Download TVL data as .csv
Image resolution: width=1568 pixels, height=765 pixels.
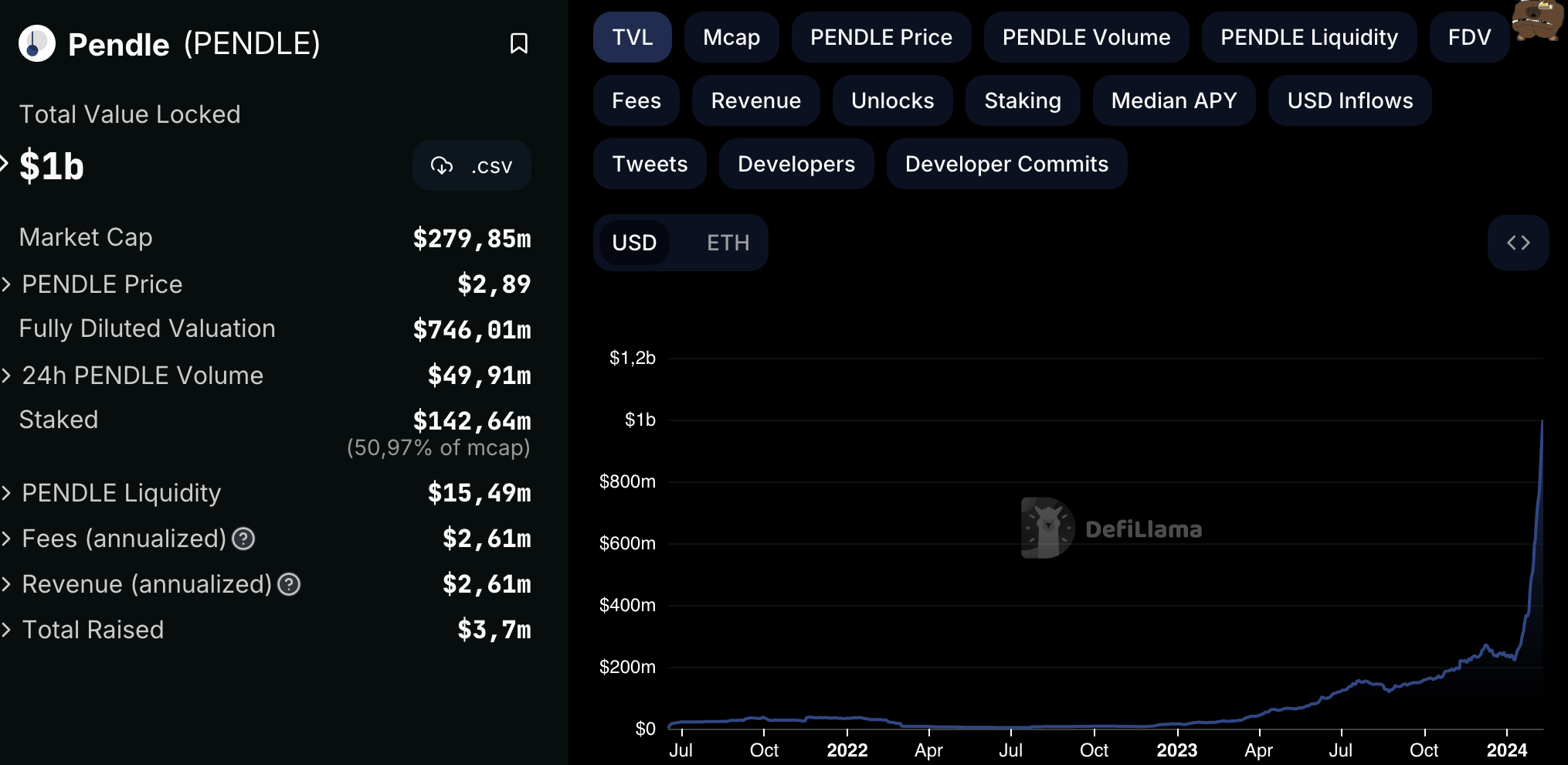pyautogui.click(x=472, y=165)
